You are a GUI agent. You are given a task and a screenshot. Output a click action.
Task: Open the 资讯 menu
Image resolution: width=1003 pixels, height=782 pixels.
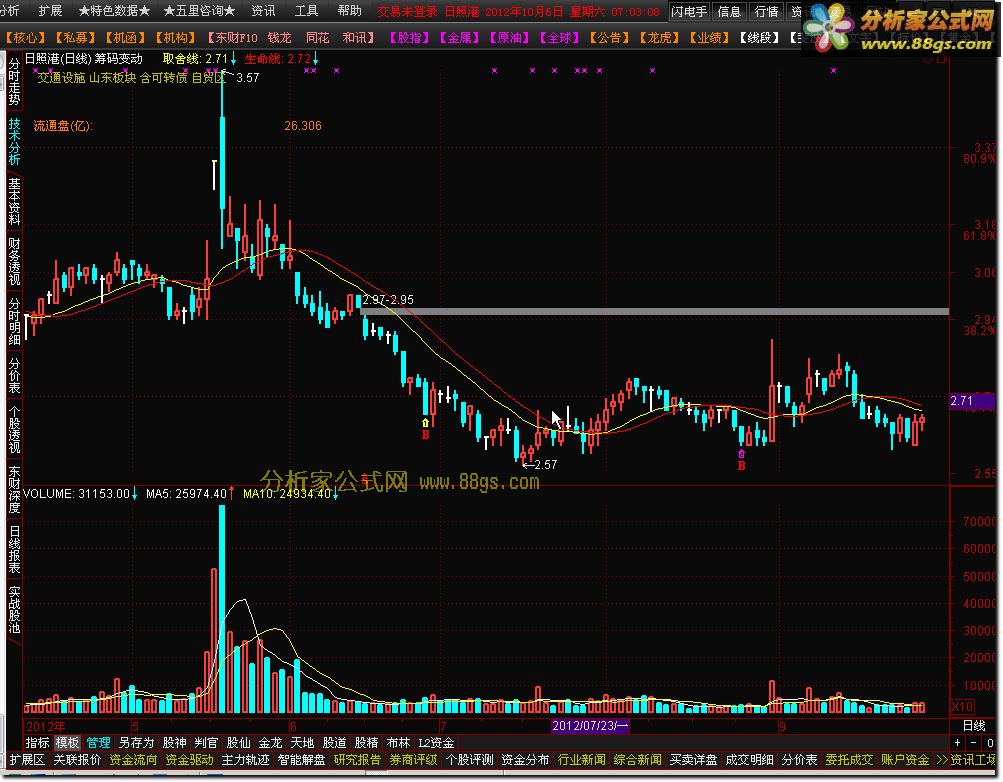click(x=263, y=11)
